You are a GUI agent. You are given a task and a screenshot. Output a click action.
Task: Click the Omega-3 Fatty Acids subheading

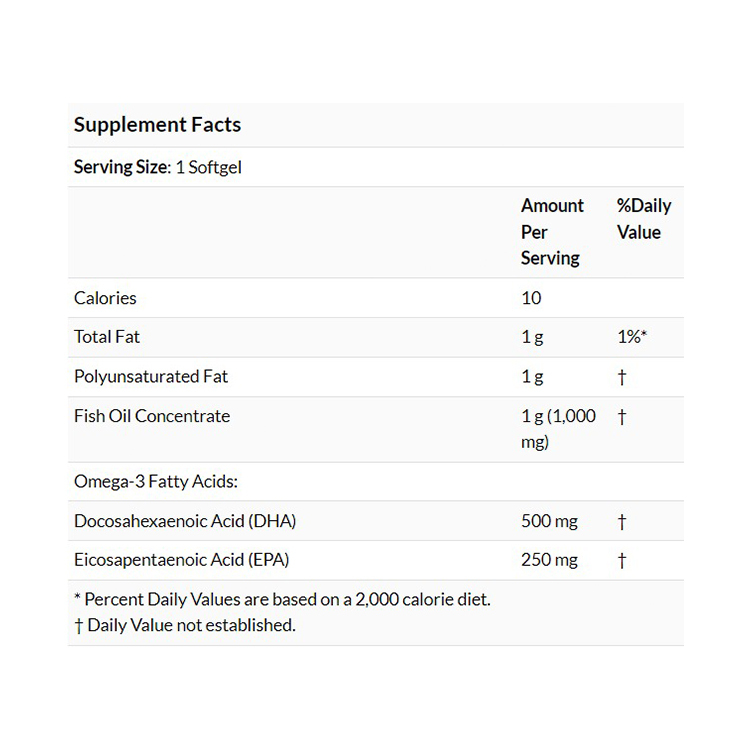156,481
